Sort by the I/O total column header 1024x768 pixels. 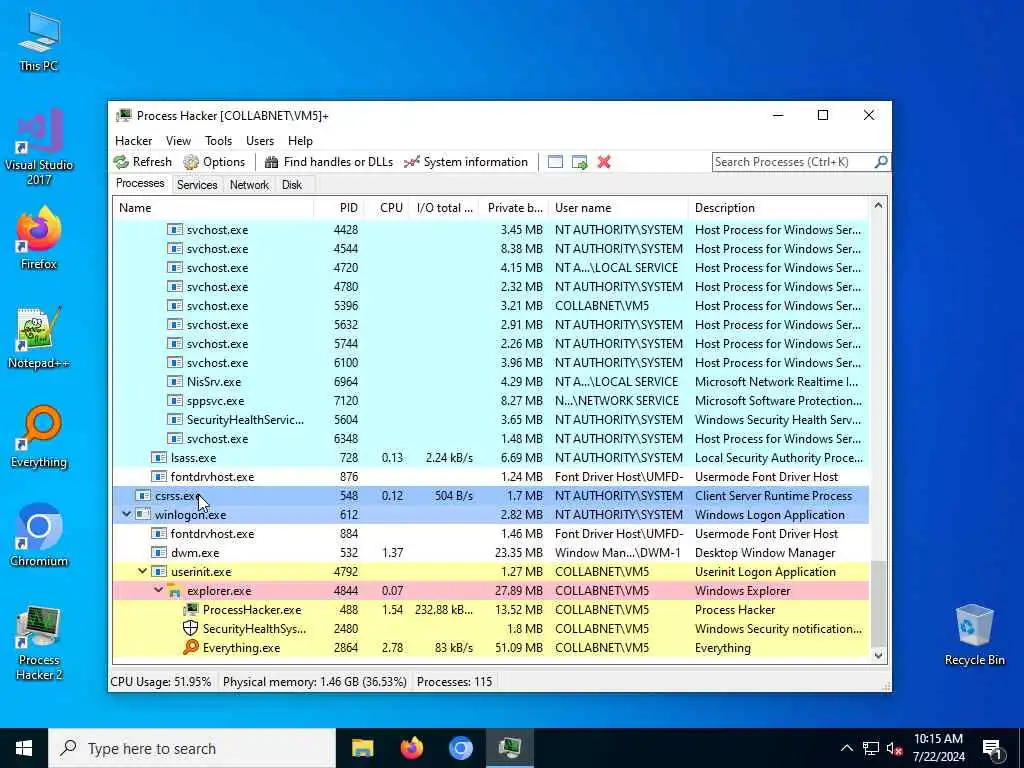(444, 208)
